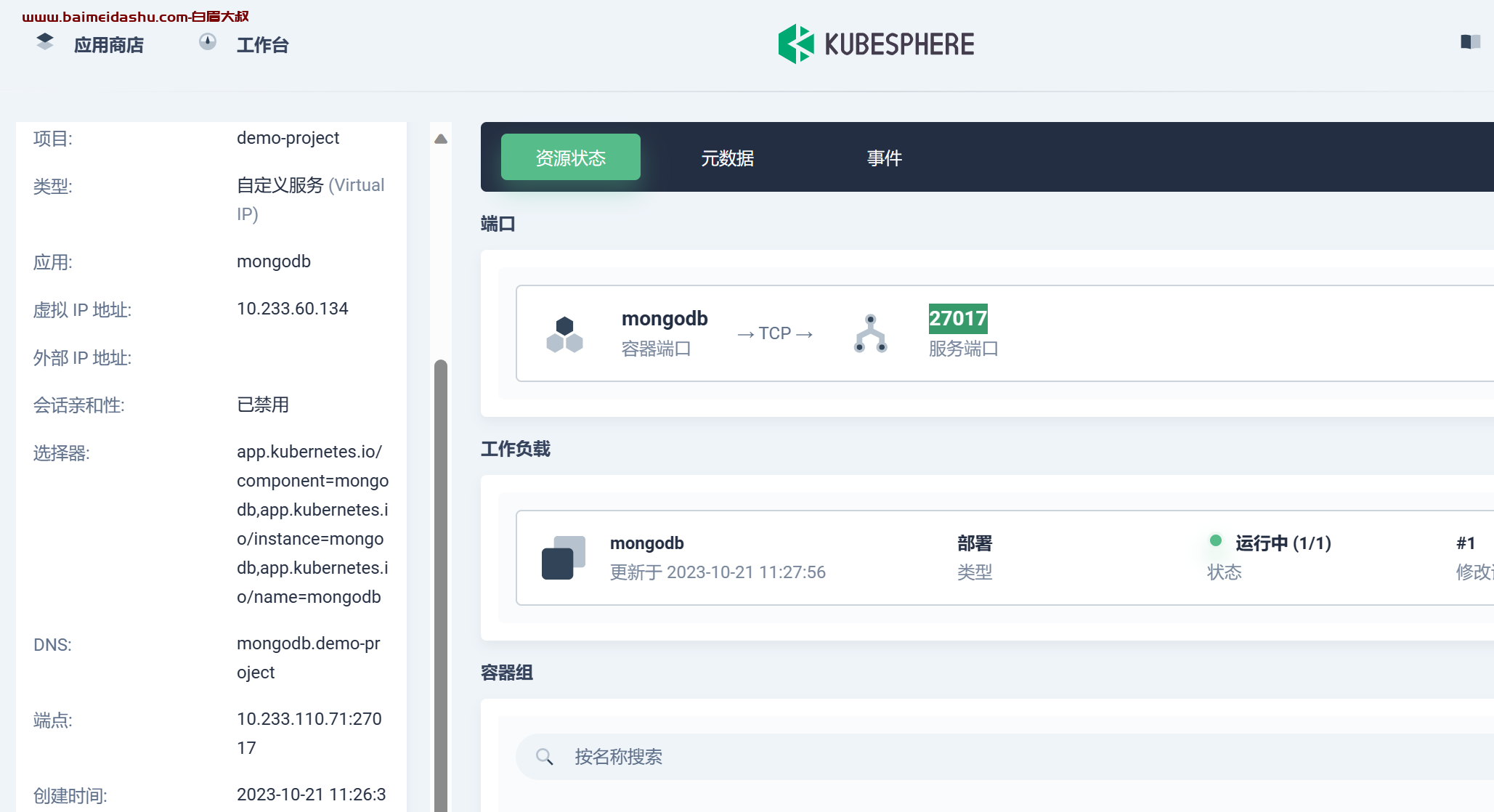Click the 部署 workload type text
The height and width of the screenshot is (812, 1494).
tap(975, 543)
